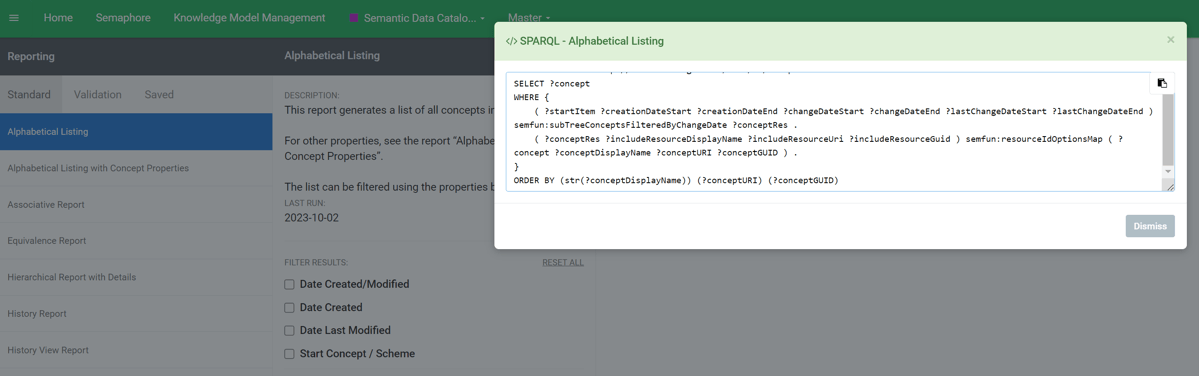The image size is (1199, 376).
Task: Dismiss the SPARQL dialog
Action: pyautogui.click(x=1150, y=226)
